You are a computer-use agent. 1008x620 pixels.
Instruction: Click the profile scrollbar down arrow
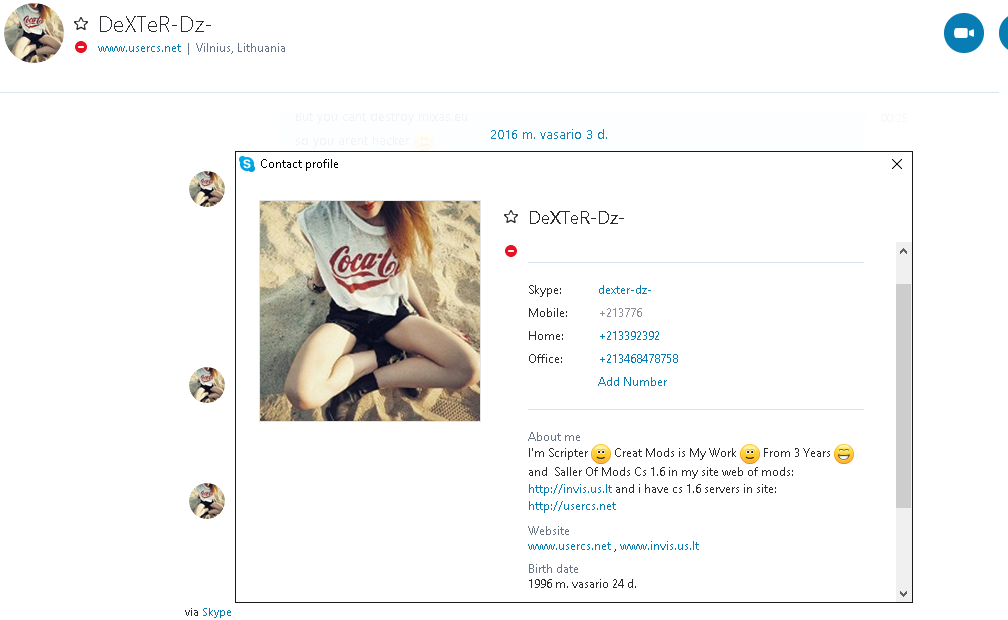pos(903,594)
